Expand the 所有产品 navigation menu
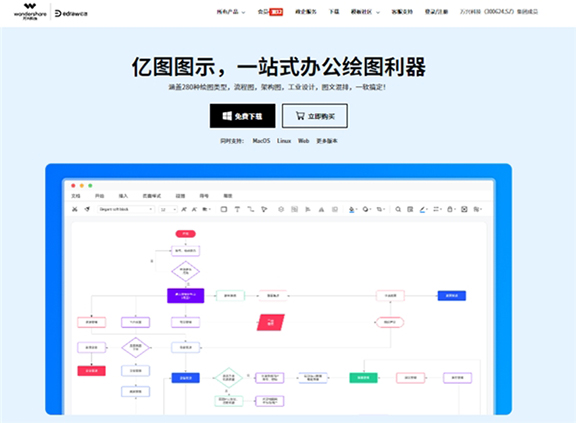 click(231, 12)
